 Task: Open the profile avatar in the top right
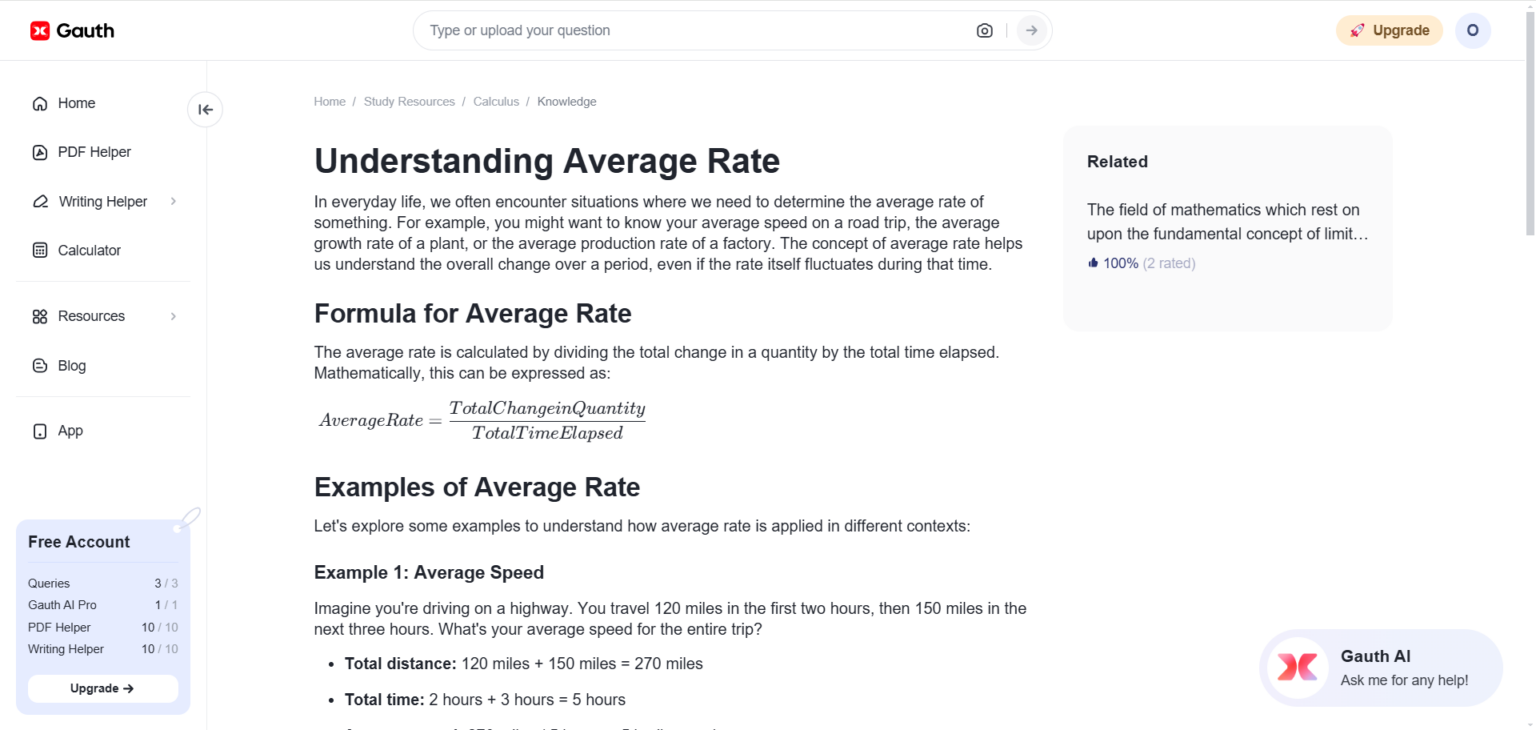tap(1472, 30)
